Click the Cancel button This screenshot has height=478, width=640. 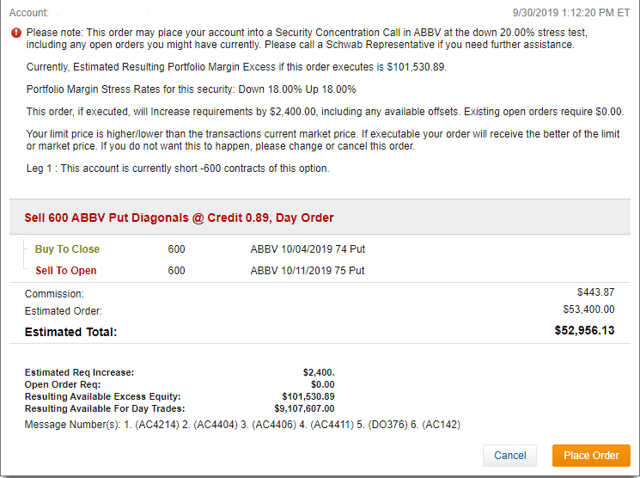point(510,455)
